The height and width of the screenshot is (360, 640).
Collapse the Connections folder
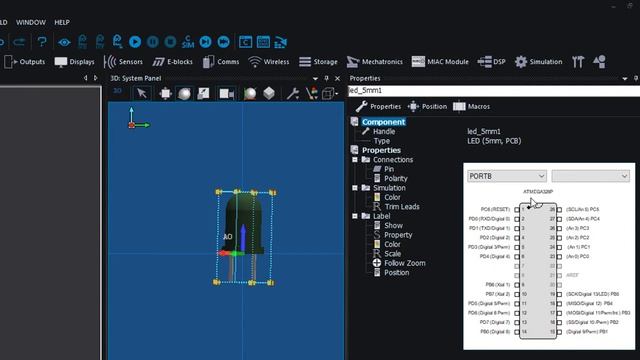(355, 160)
